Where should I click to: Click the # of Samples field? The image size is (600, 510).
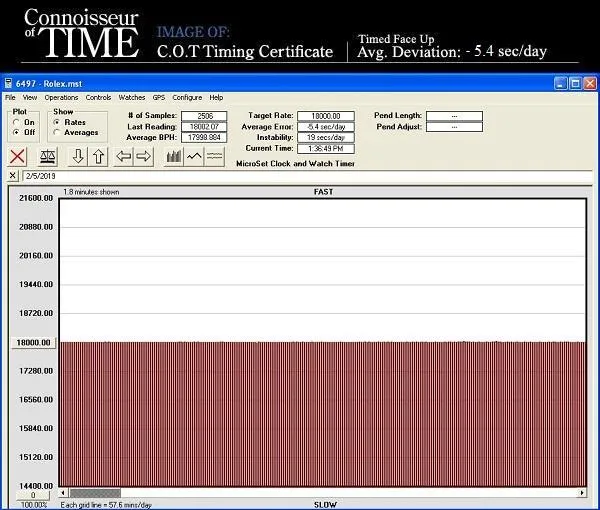204,116
